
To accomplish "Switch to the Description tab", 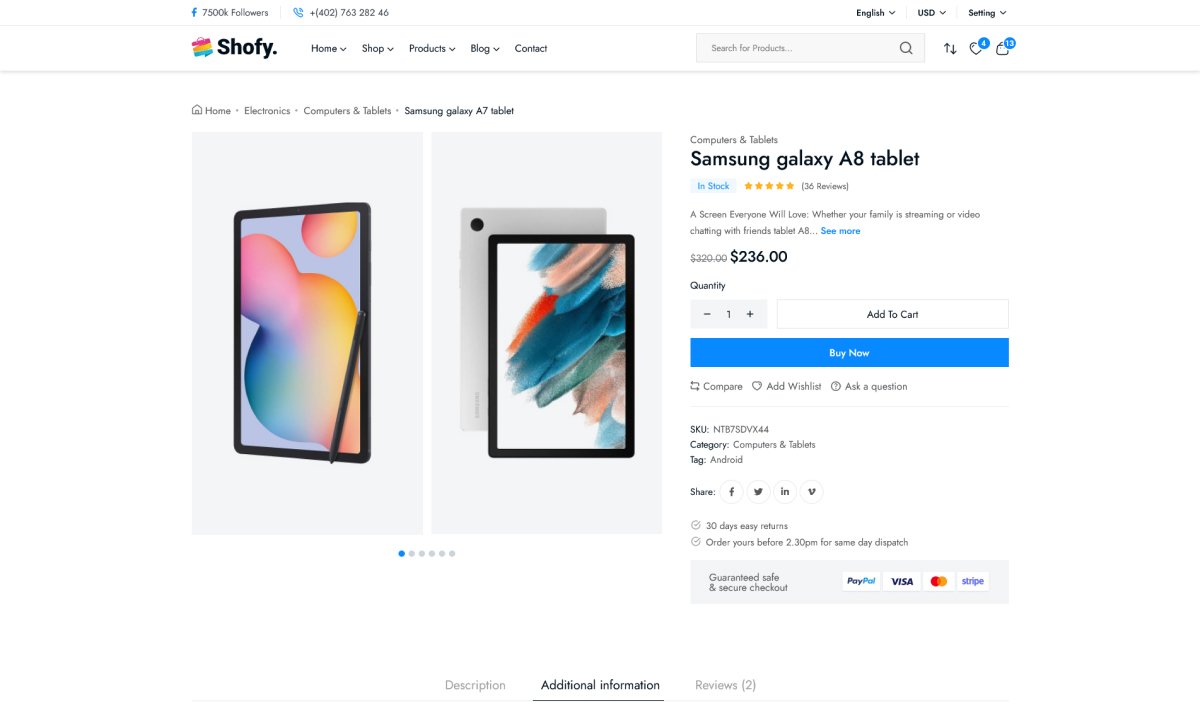I will 475,685.
